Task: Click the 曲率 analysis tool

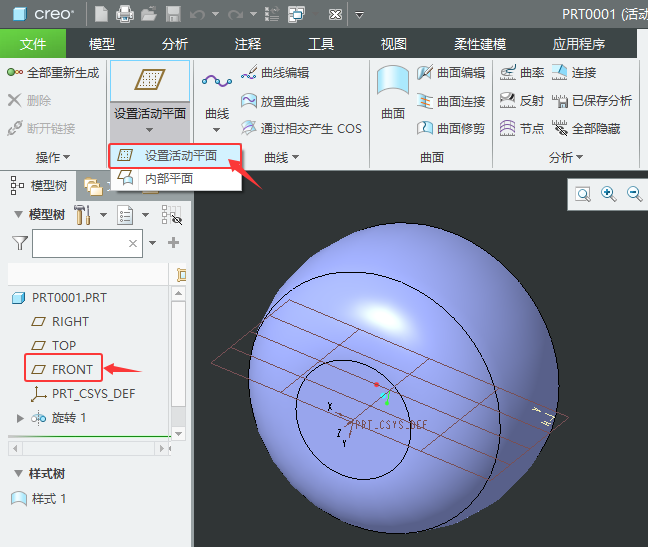Action: coord(522,73)
